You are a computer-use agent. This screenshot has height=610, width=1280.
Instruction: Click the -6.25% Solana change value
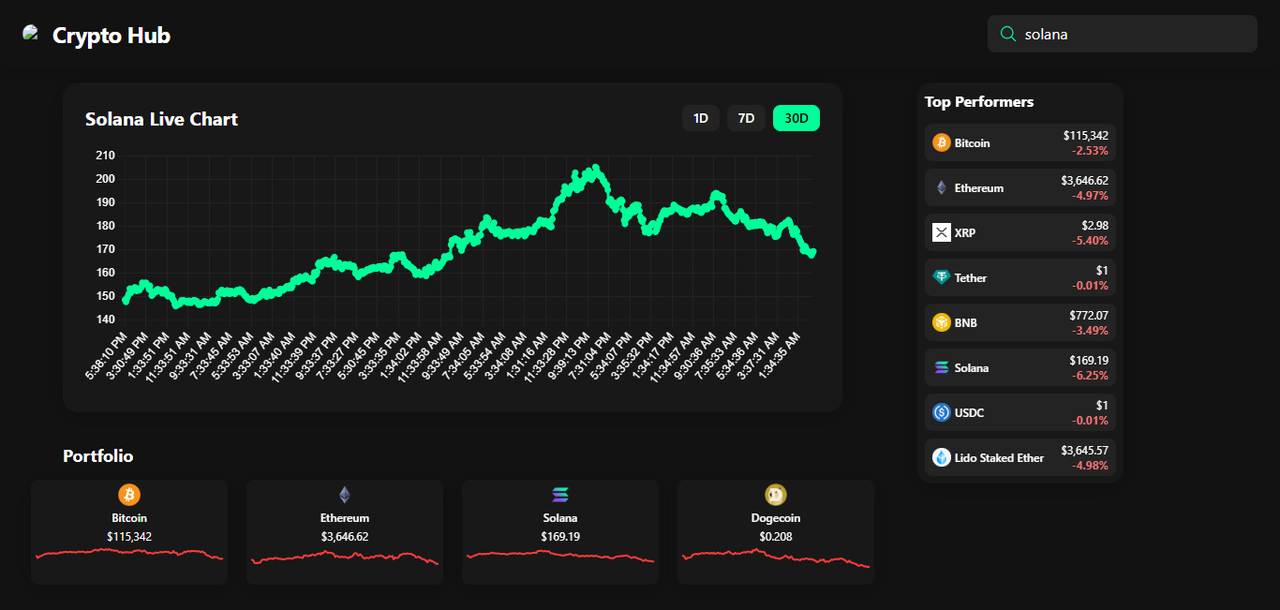[1090, 375]
